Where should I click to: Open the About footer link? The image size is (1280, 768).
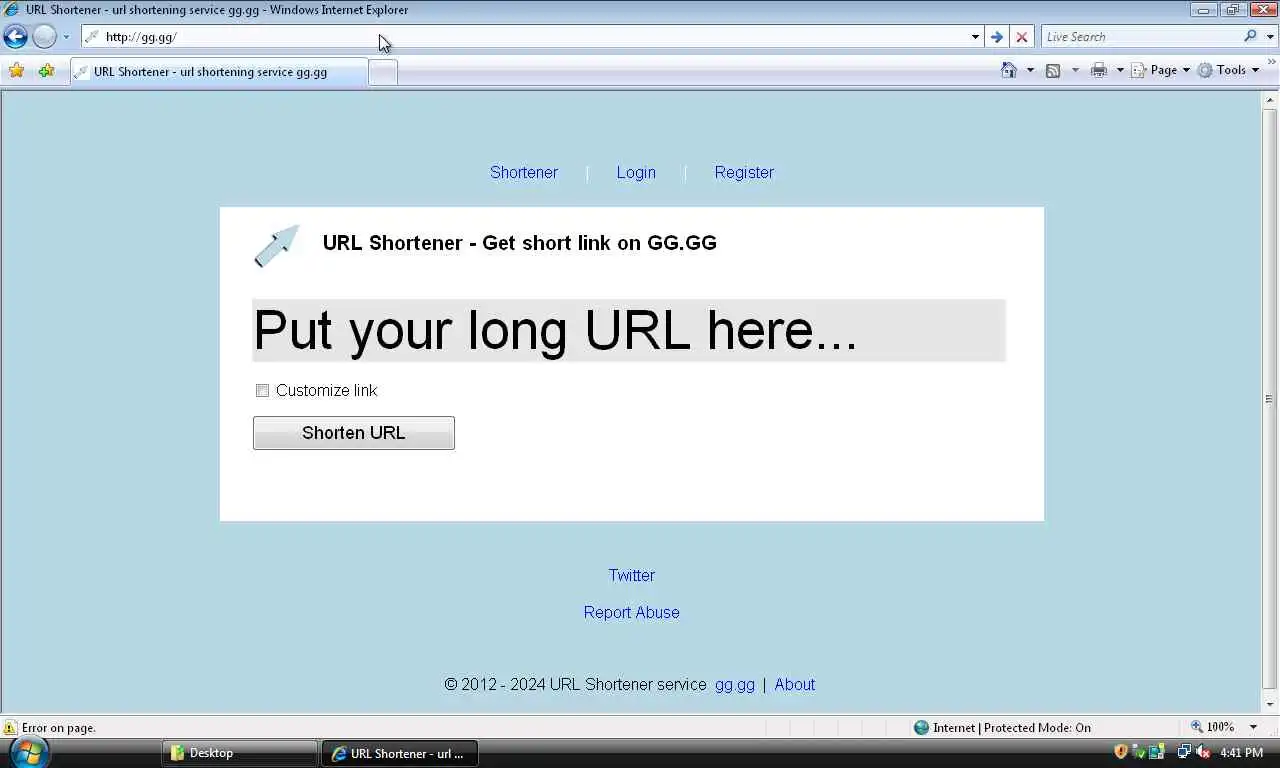[x=795, y=684]
